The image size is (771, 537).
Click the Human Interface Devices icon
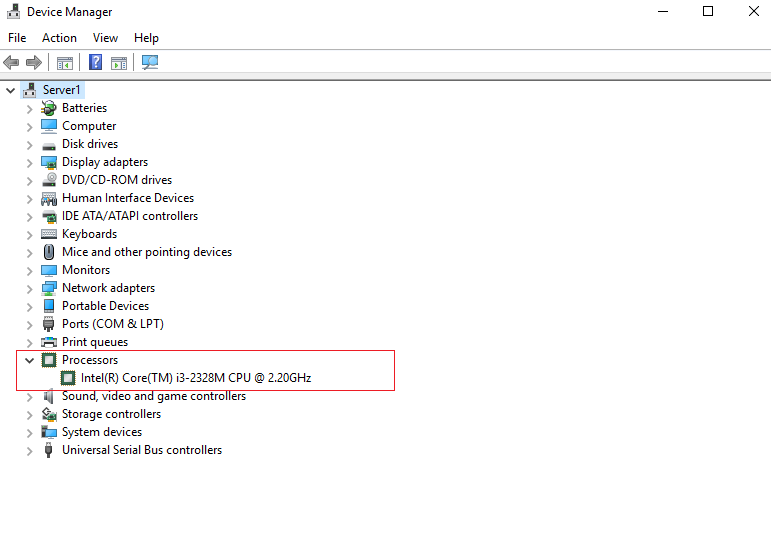tap(49, 198)
